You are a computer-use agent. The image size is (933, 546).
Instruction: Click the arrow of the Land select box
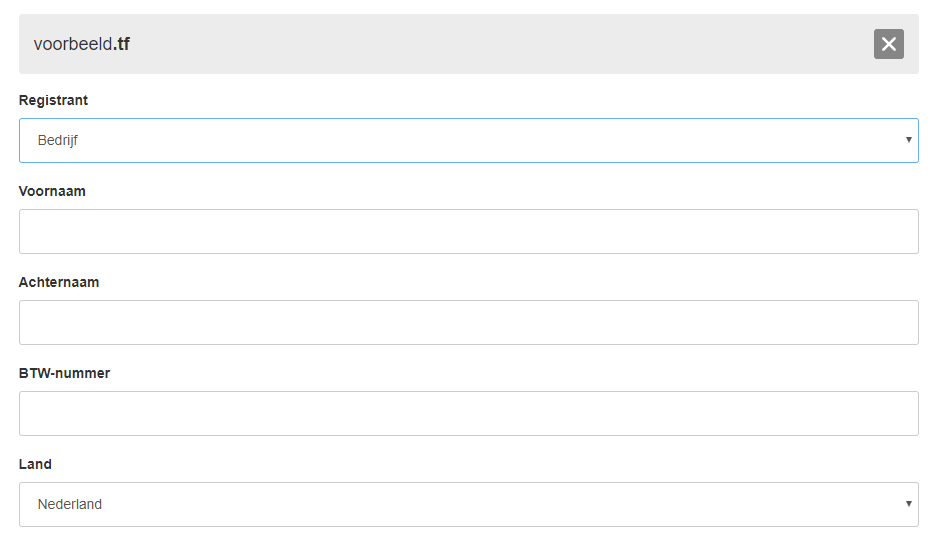tap(909, 504)
